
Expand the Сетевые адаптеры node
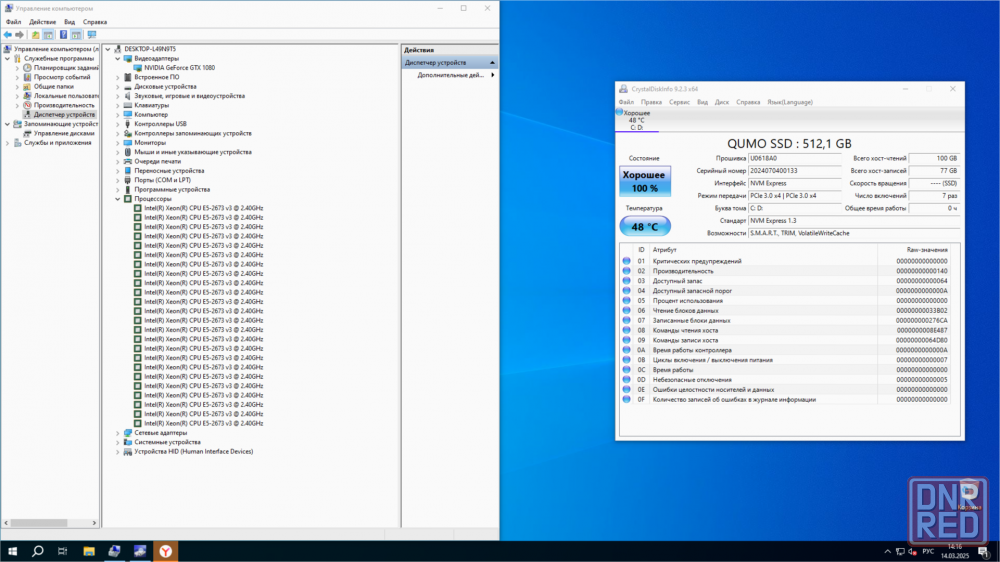118,433
